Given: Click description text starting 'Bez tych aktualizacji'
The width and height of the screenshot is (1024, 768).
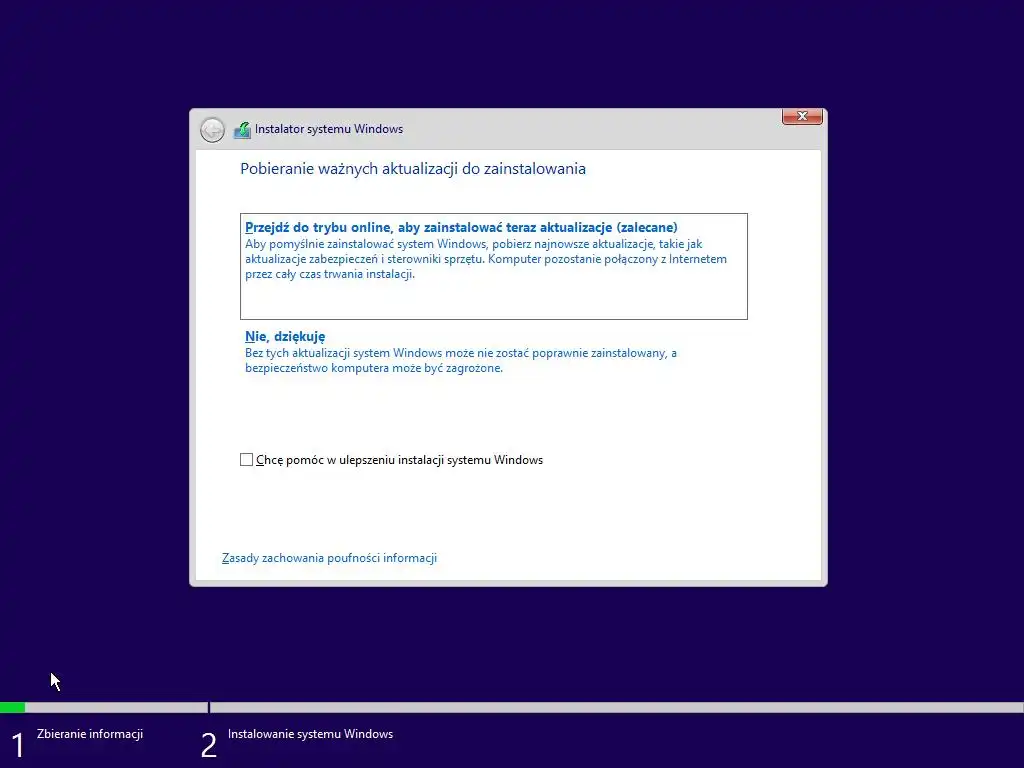Looking at the screenshot, I should (461, 360).
